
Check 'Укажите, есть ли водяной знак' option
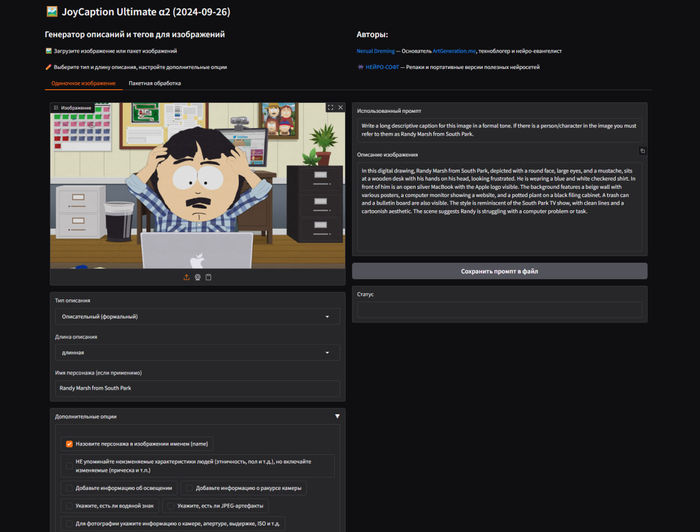pyautogui.click(x=70, y=506)
